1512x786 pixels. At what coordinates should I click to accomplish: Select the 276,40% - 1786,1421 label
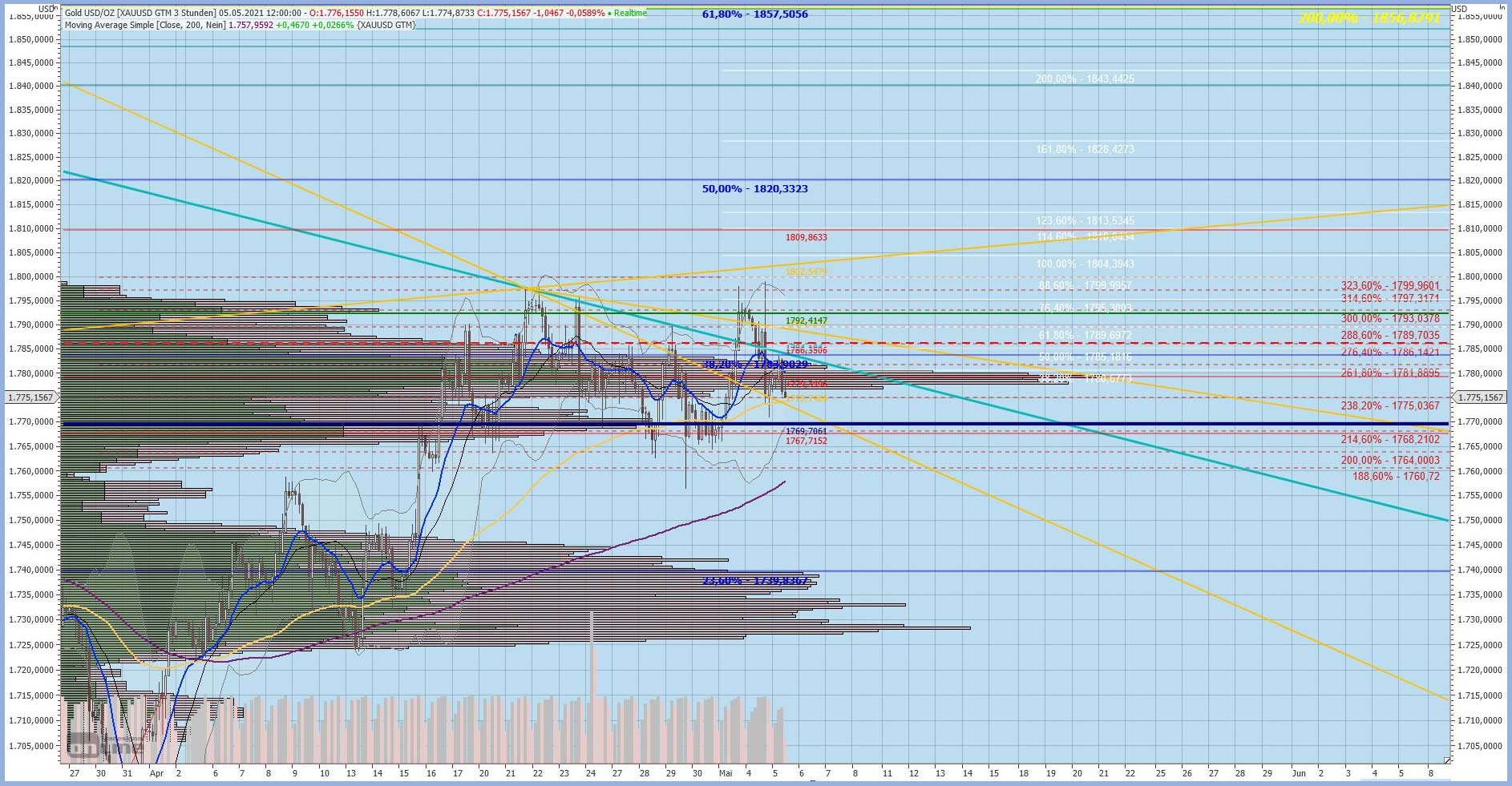(1390, 352)
